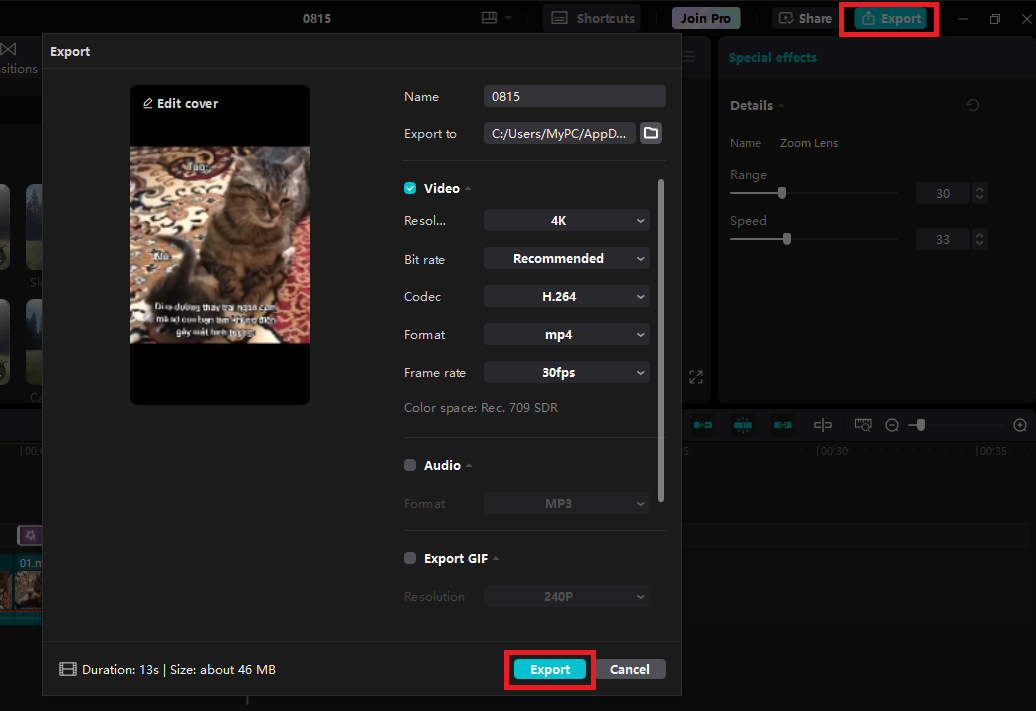The width and height of the screenshot is (1036, 711).
Task: Click the Range value field showing 30
Action: pos(943,194)
